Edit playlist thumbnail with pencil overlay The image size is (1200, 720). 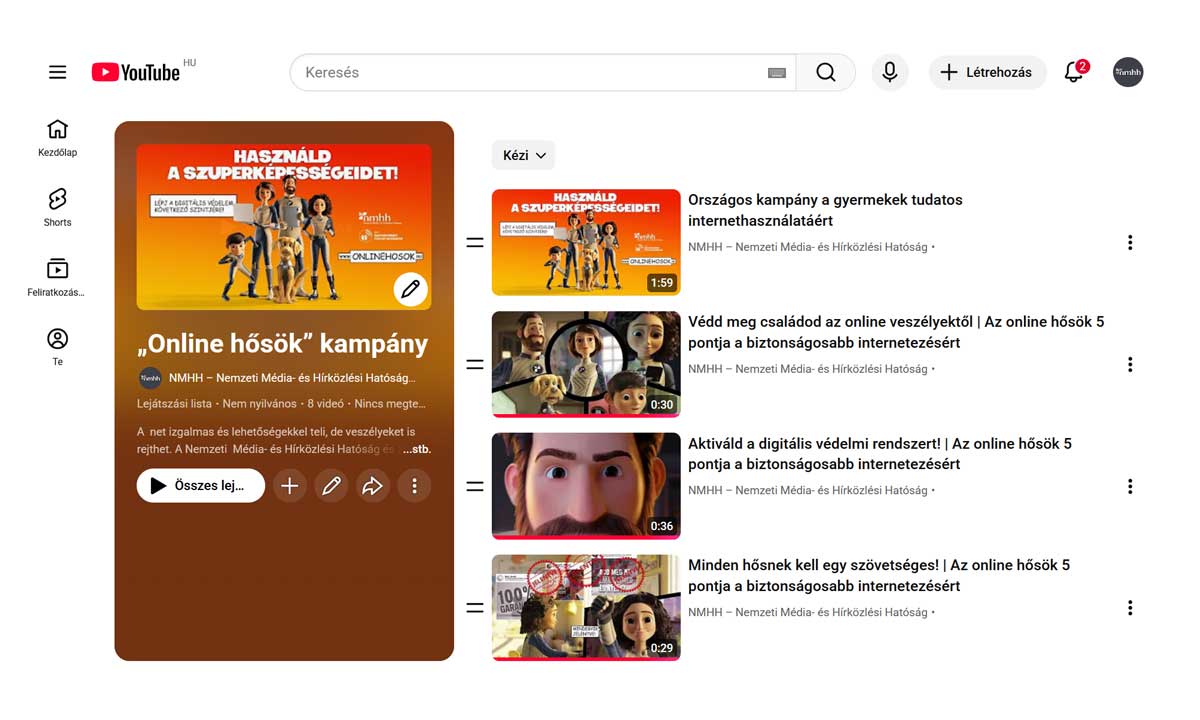coord(410,289)
